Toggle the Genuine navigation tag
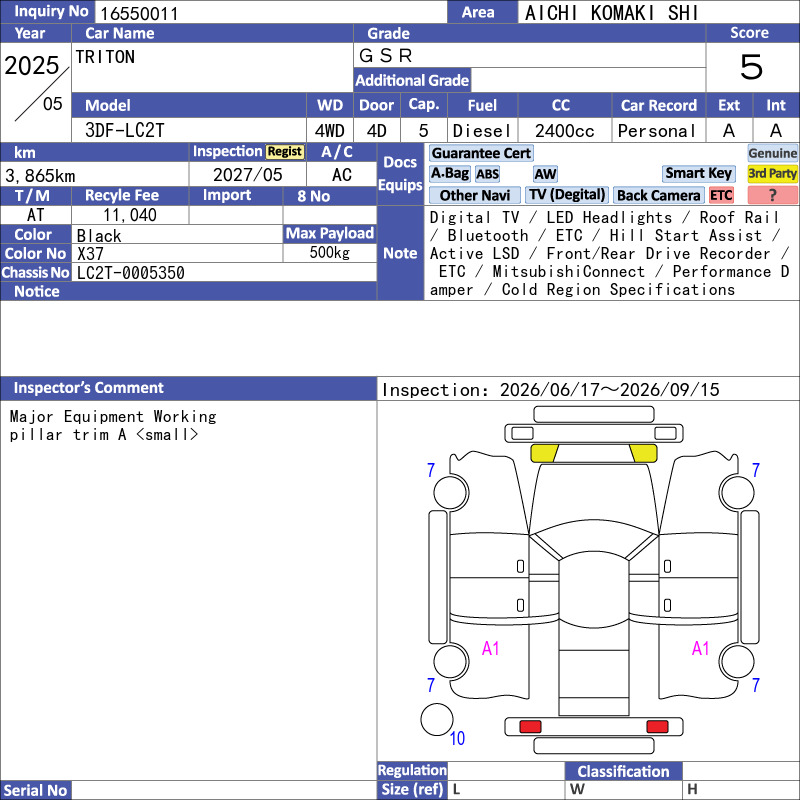The height and width of the screenshot is (800, 800). coord(772,153)
